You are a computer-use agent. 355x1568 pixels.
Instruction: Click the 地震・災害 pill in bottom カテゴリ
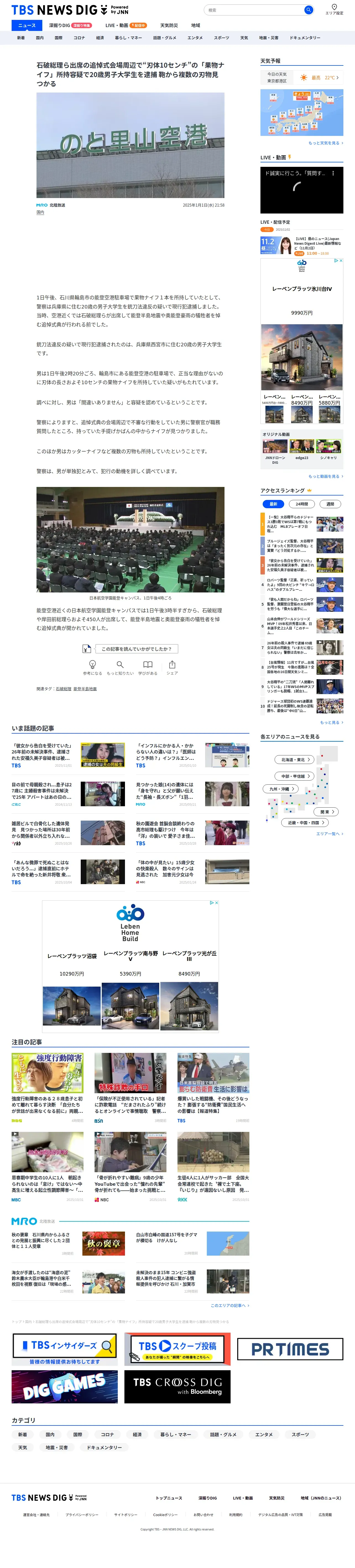click(x=57, y=1448)
